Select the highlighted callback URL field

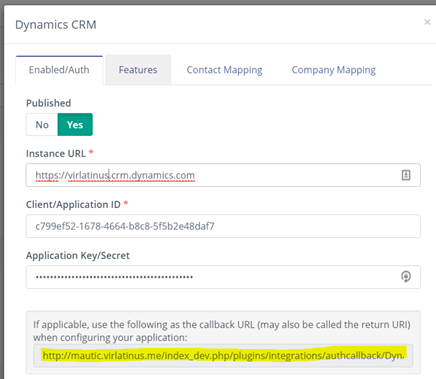[223, 356]
